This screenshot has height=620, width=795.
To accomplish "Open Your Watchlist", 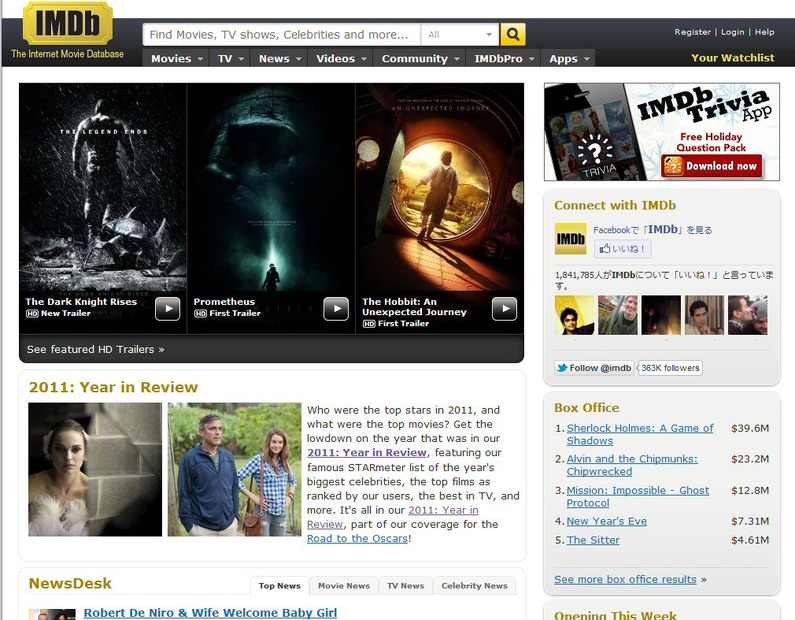I will 733,58.
